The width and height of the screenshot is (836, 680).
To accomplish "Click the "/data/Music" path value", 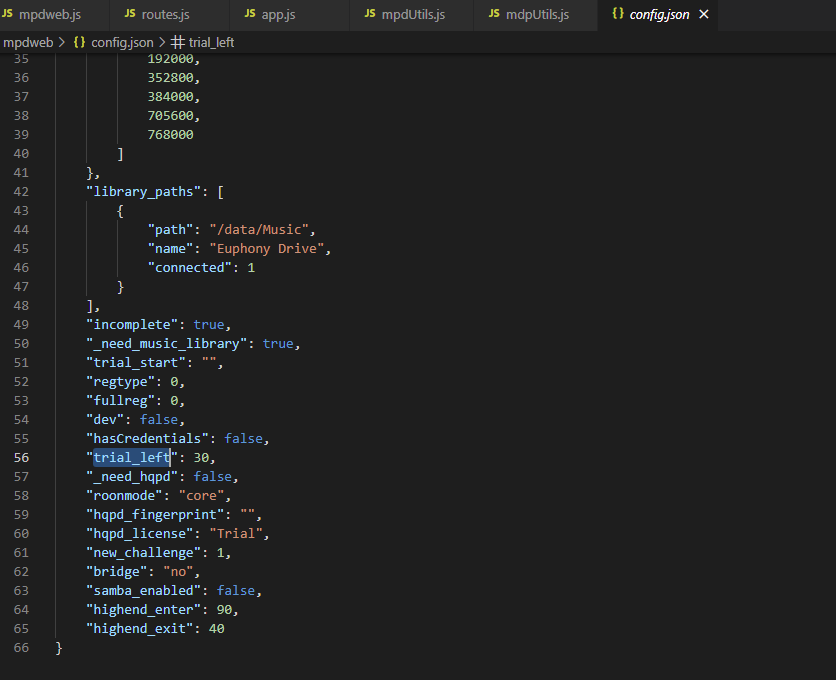I will 259,230.
